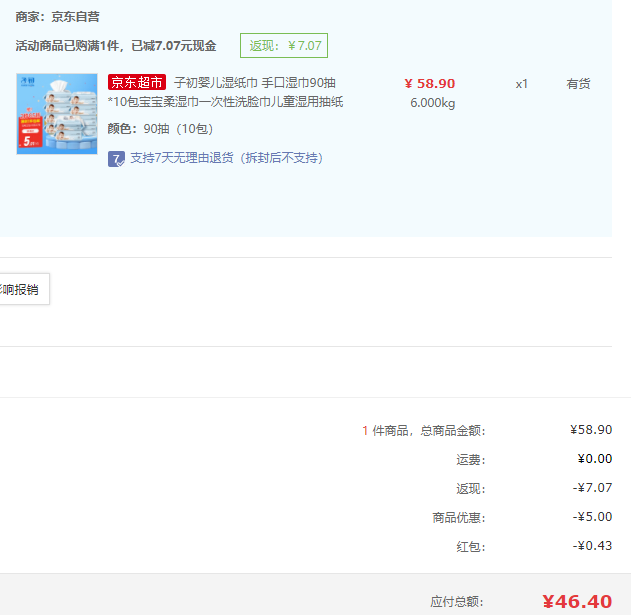631x615 pixels.
Task: Click the payable total ¥46.40
Action: pyautogui.click(x=577, y=602)
